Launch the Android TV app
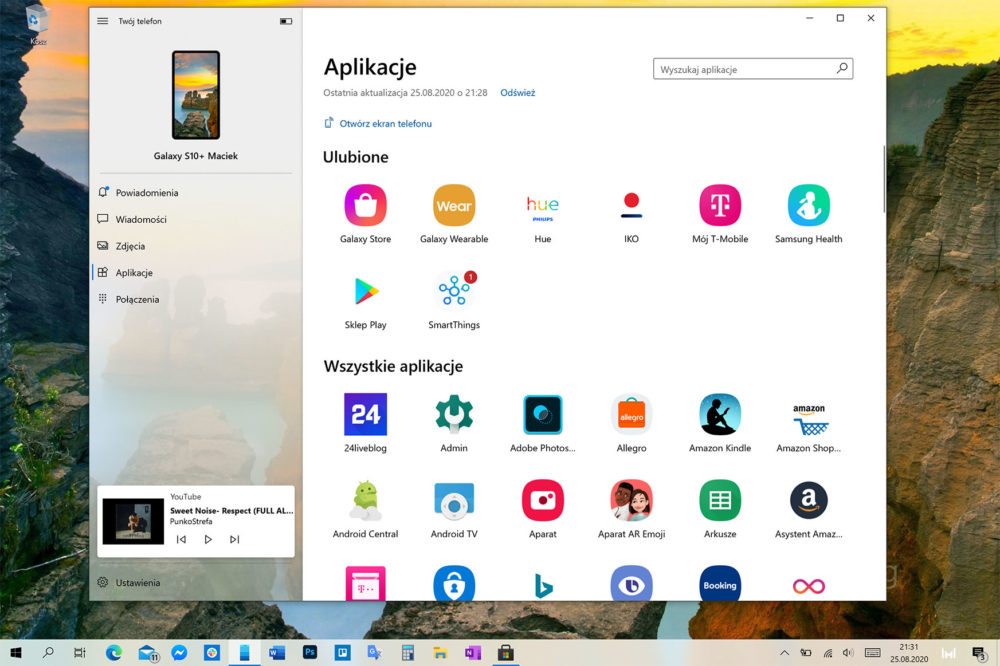1000x666 pixels. (x=454, y=501)
